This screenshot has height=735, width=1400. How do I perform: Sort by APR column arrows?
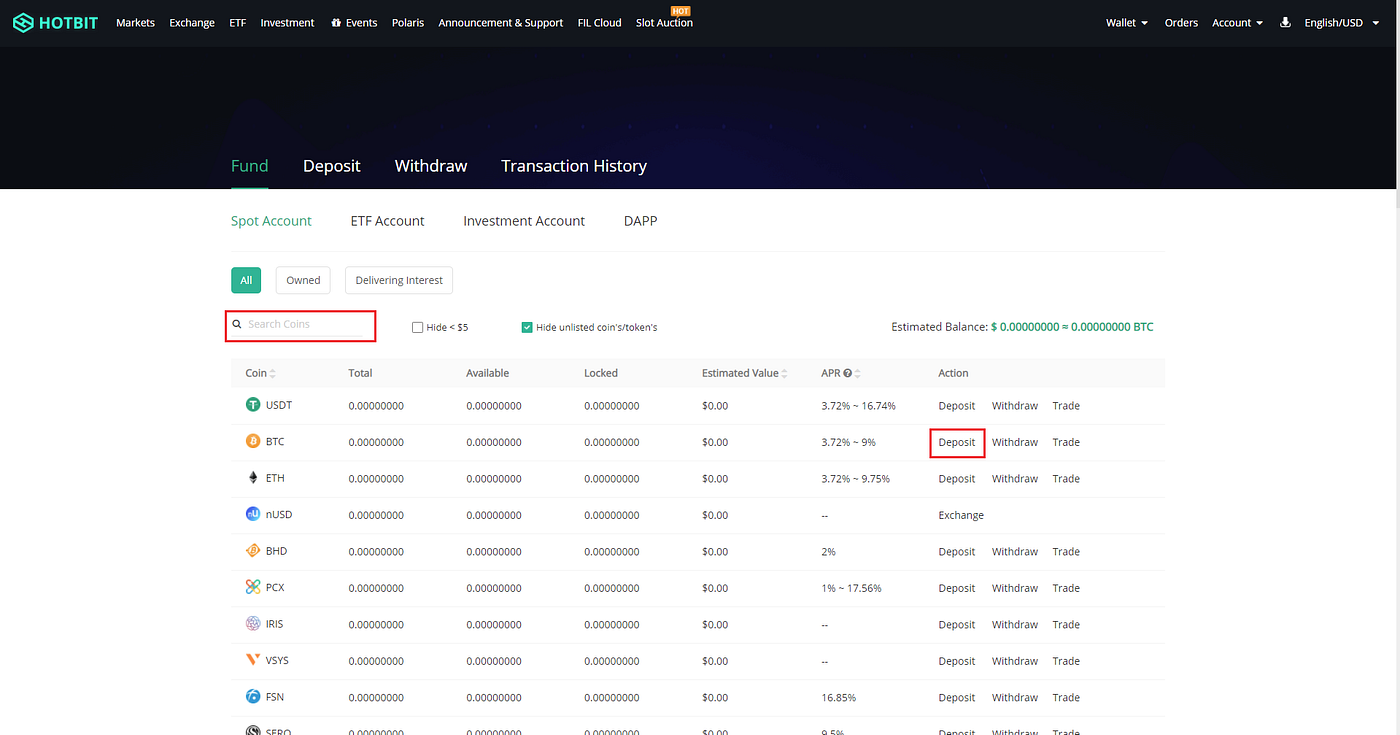pos(858,373)
